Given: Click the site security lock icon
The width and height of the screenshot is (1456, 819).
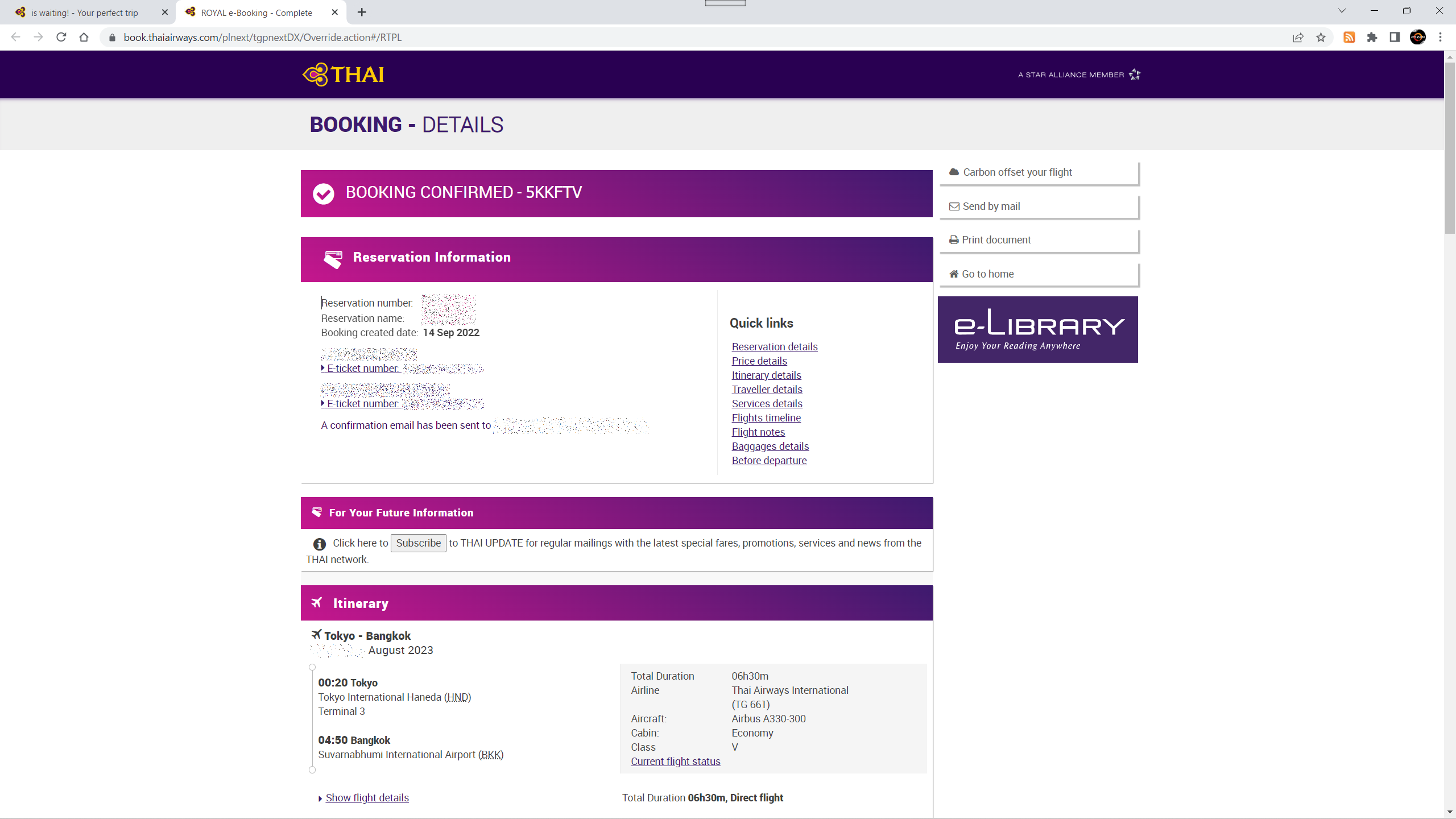Looking at the screenshot, I should (x=112, y=38).
